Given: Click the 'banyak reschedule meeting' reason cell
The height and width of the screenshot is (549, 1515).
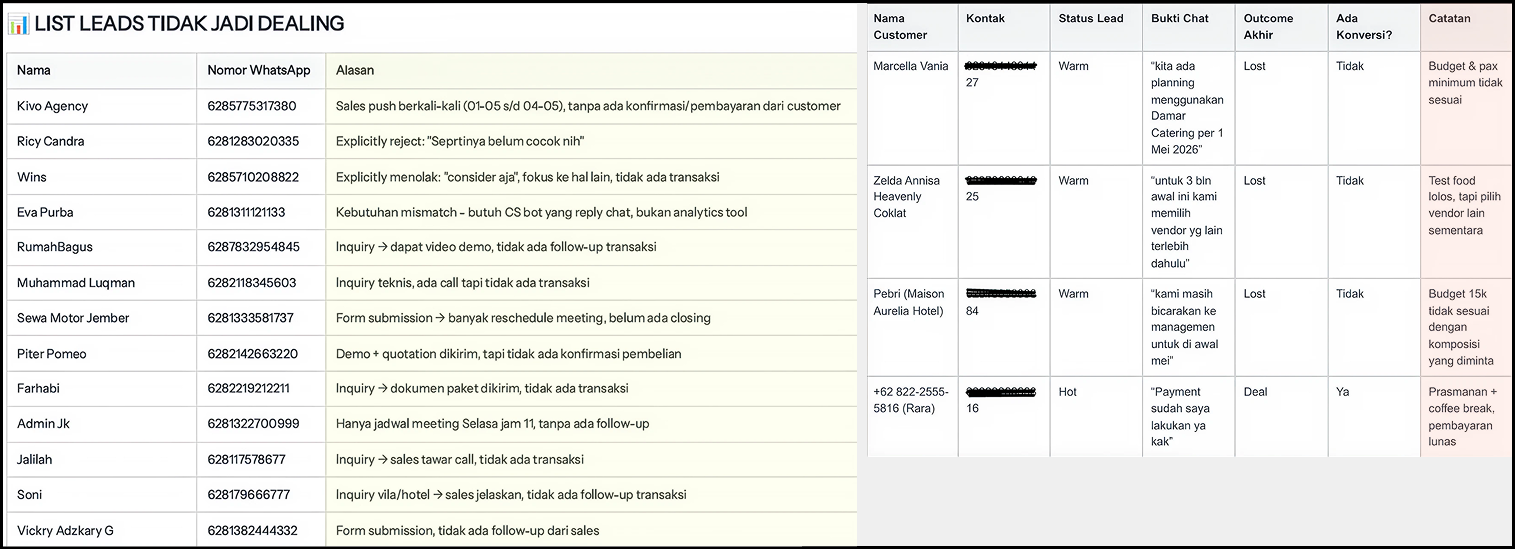Looking at the screenshot, I should point(591,318).
